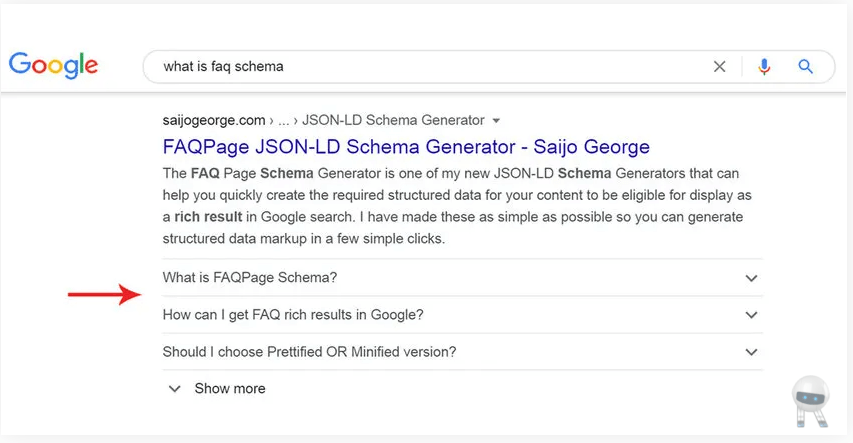Screen dimensions: 853x443
Task: Open the FAQPage JSON-LD Schema Generator title link
Action: click(406, 147)
